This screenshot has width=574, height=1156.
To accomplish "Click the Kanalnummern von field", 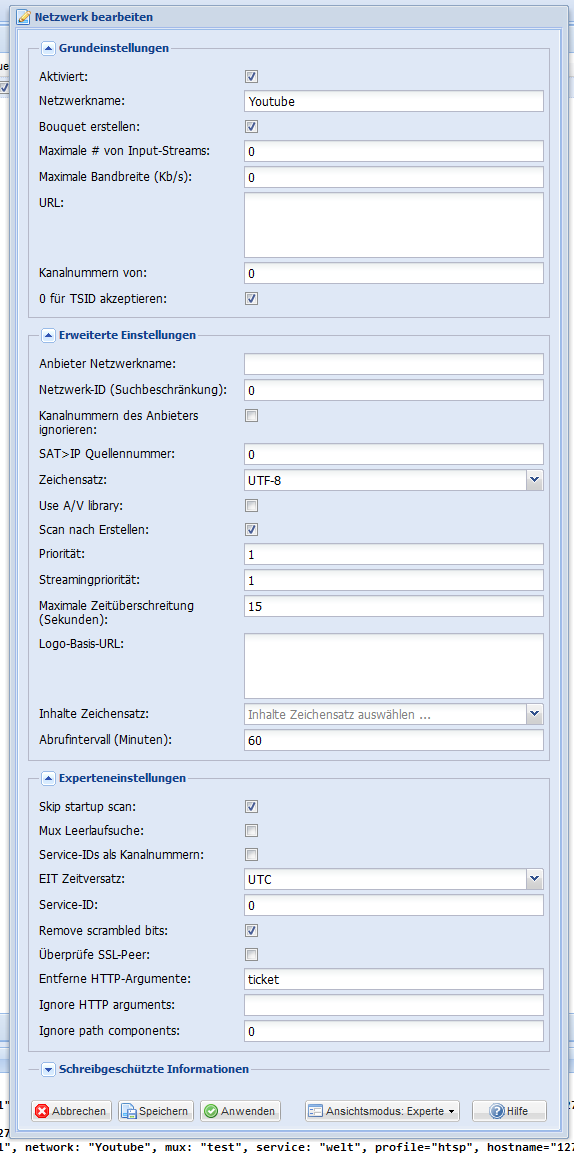I will [x=393, y=274].
